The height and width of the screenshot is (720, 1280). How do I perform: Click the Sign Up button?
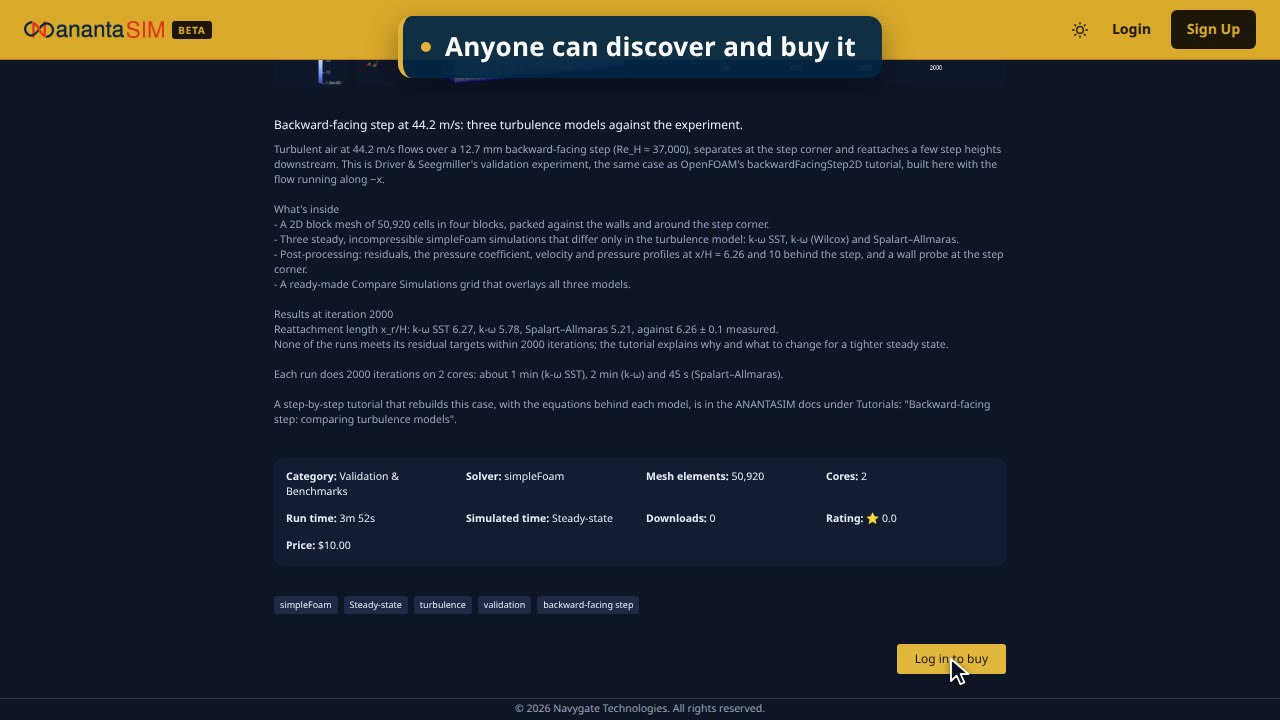pyautogui.click(x=1213, y=29)
